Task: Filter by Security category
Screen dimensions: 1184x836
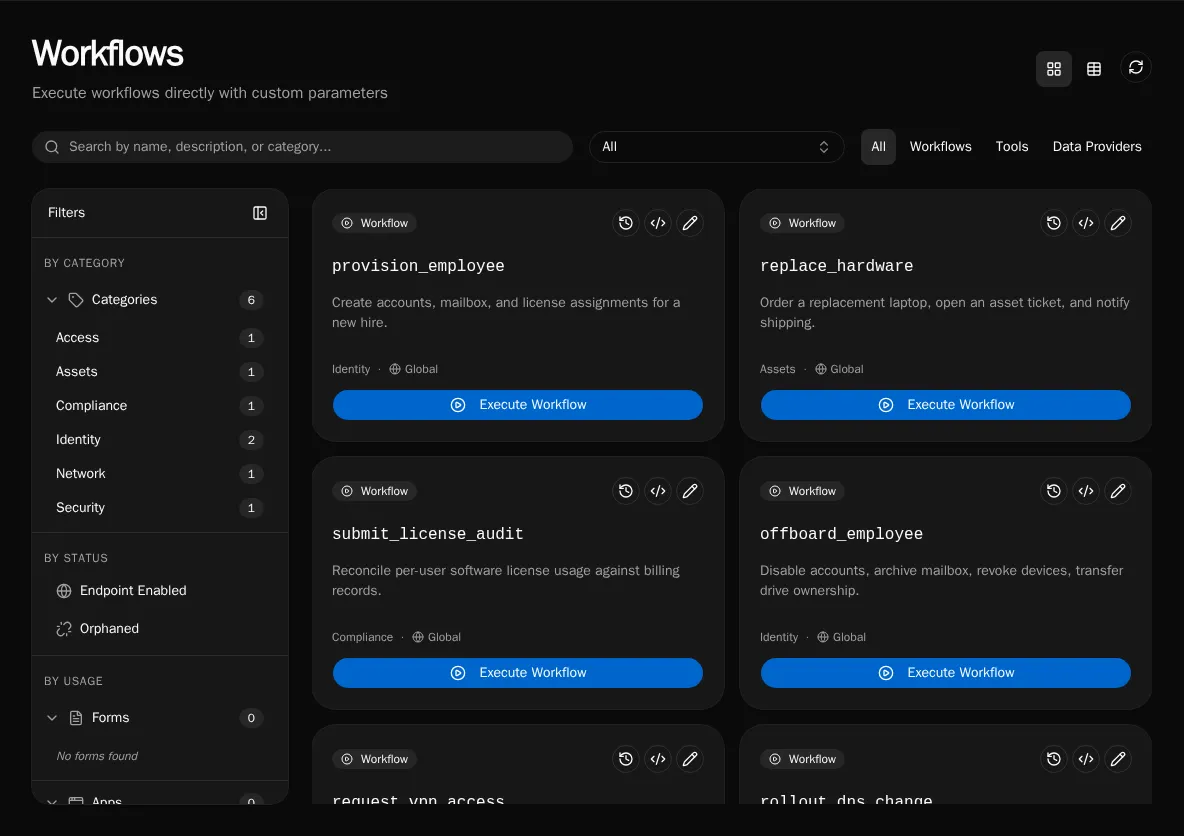Action: 159,507
